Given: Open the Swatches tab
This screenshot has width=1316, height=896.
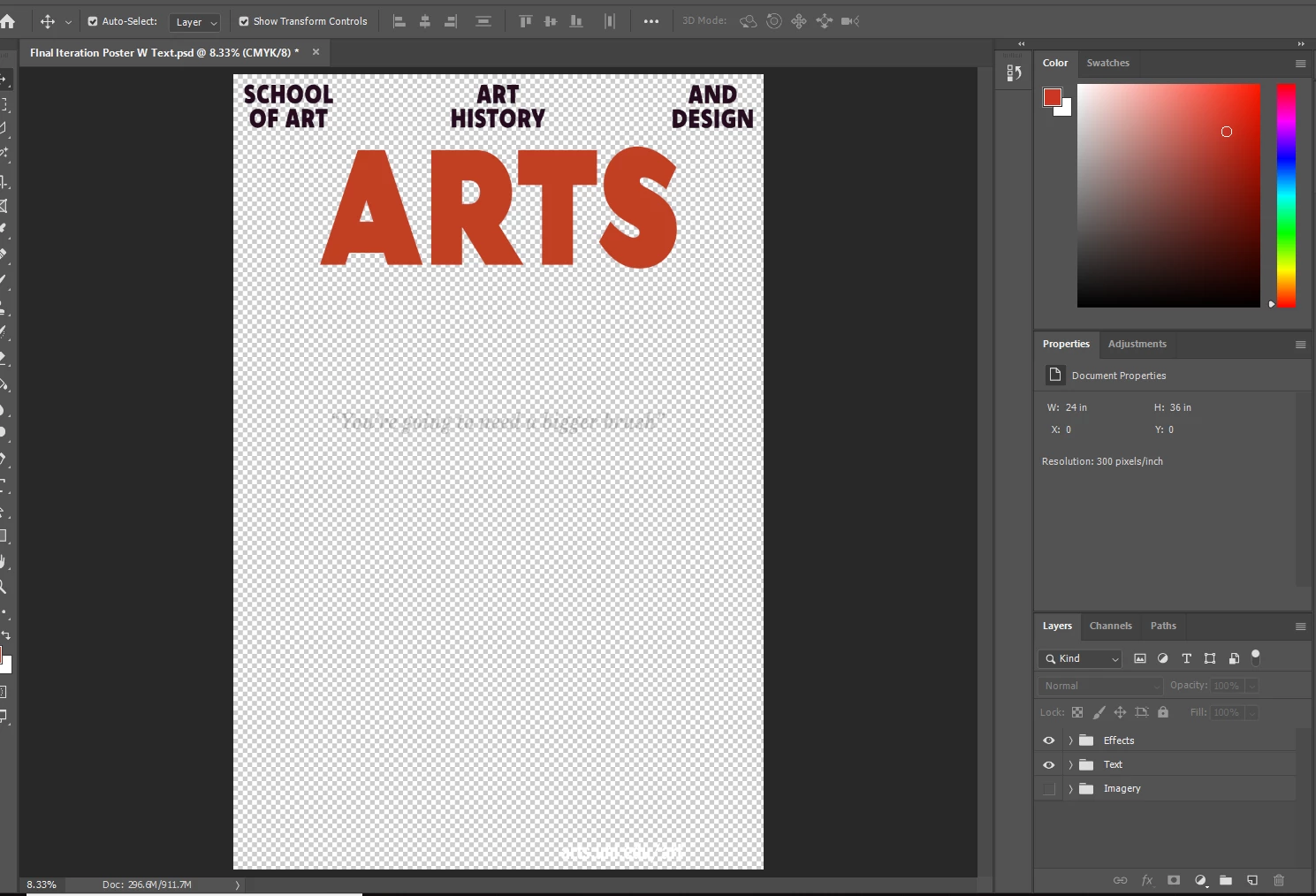Looking at the screenshot, I should pos(1107,63).
